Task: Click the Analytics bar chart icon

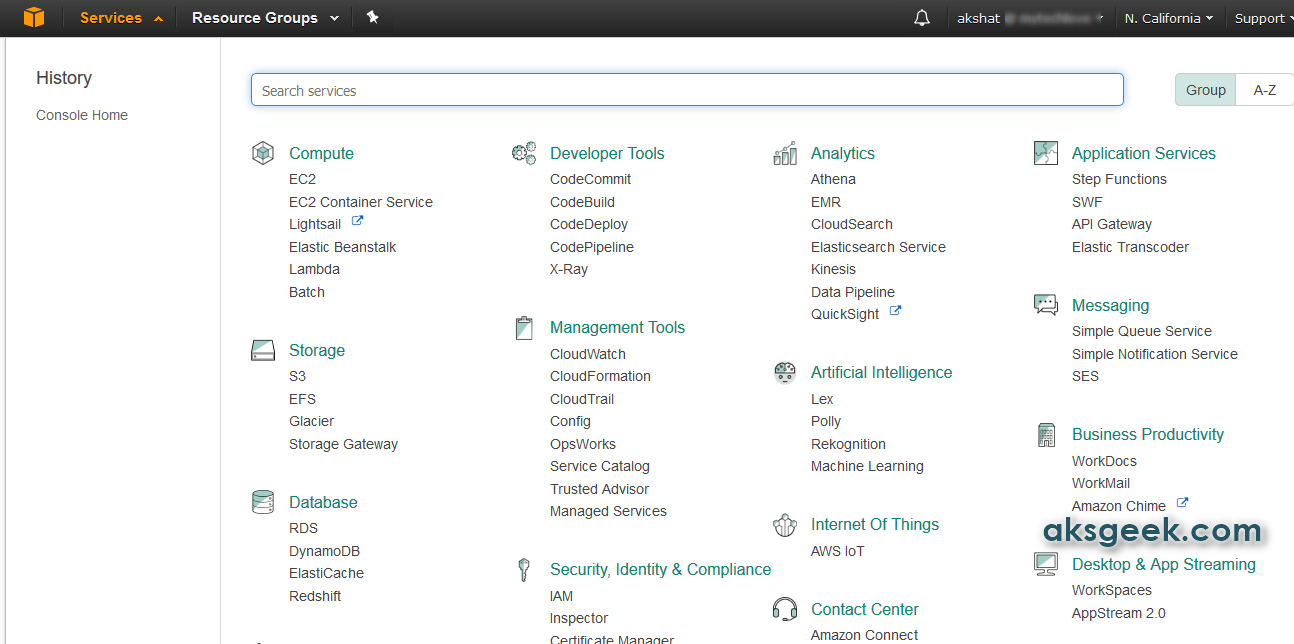Action: 785,153
